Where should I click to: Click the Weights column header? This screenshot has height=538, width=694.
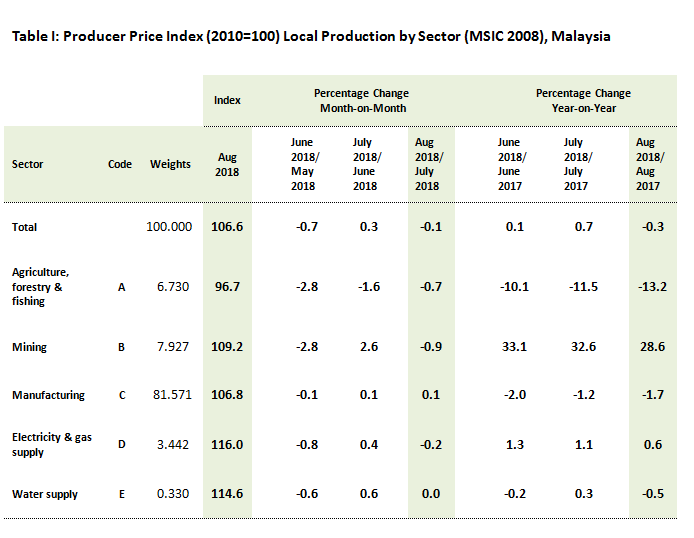pyautogui.click(x=170, y=164)
